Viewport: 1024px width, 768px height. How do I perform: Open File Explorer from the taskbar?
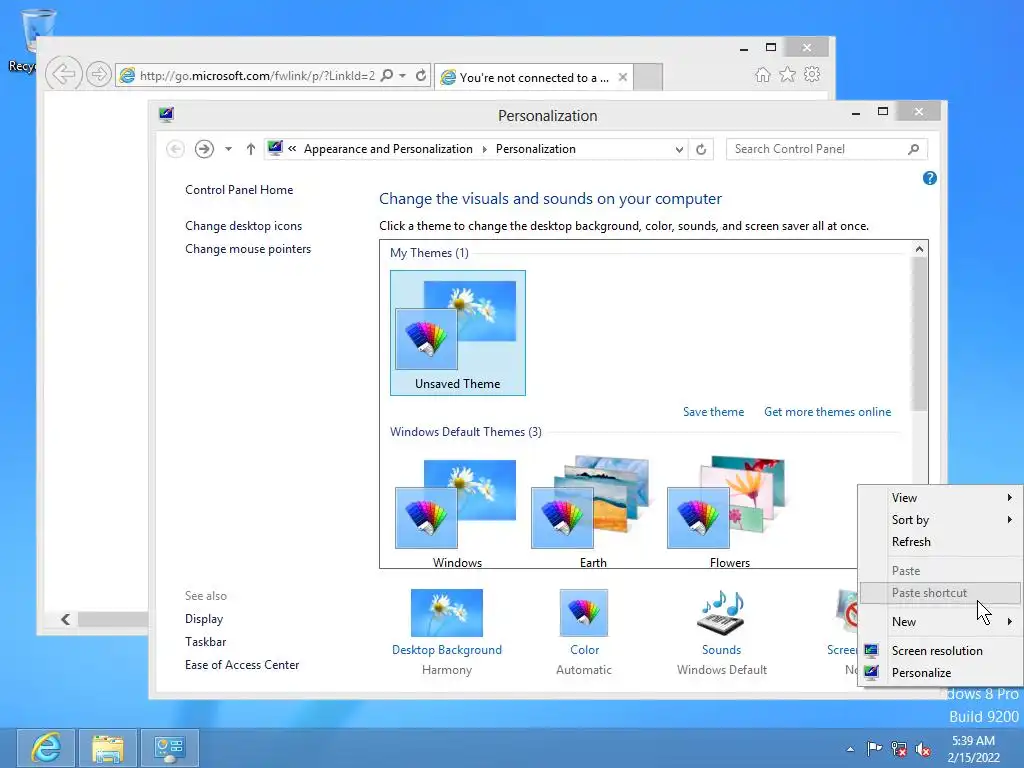coord(108,748)
